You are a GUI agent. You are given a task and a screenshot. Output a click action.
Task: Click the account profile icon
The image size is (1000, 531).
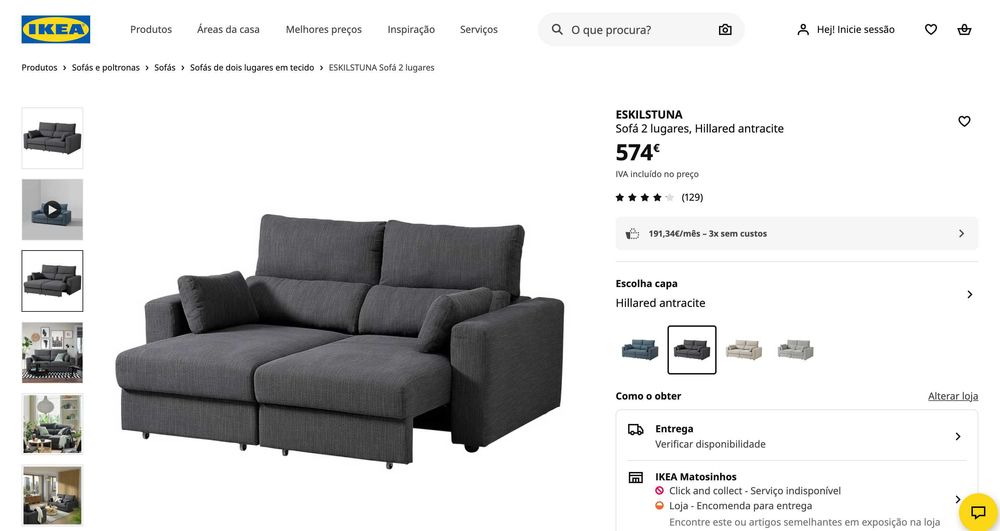(803, 29)
